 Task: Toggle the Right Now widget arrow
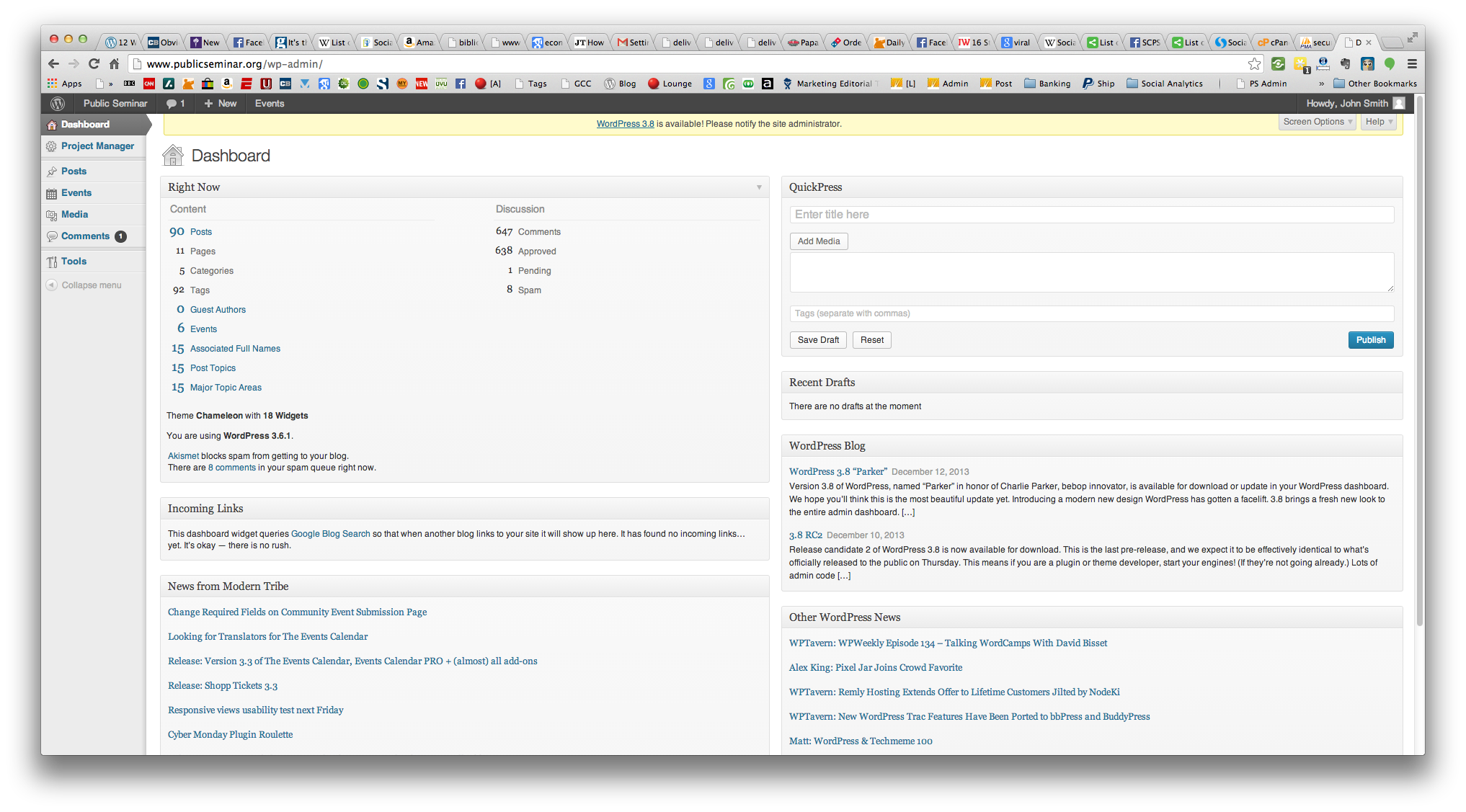point(759,187)
